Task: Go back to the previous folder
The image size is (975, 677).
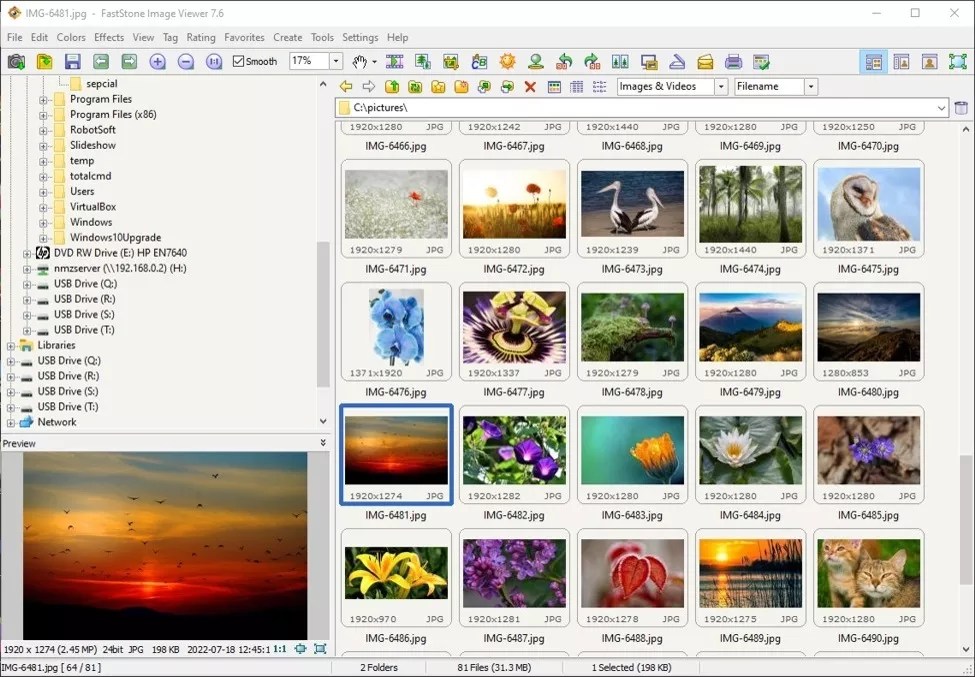Action: point(345,86)
